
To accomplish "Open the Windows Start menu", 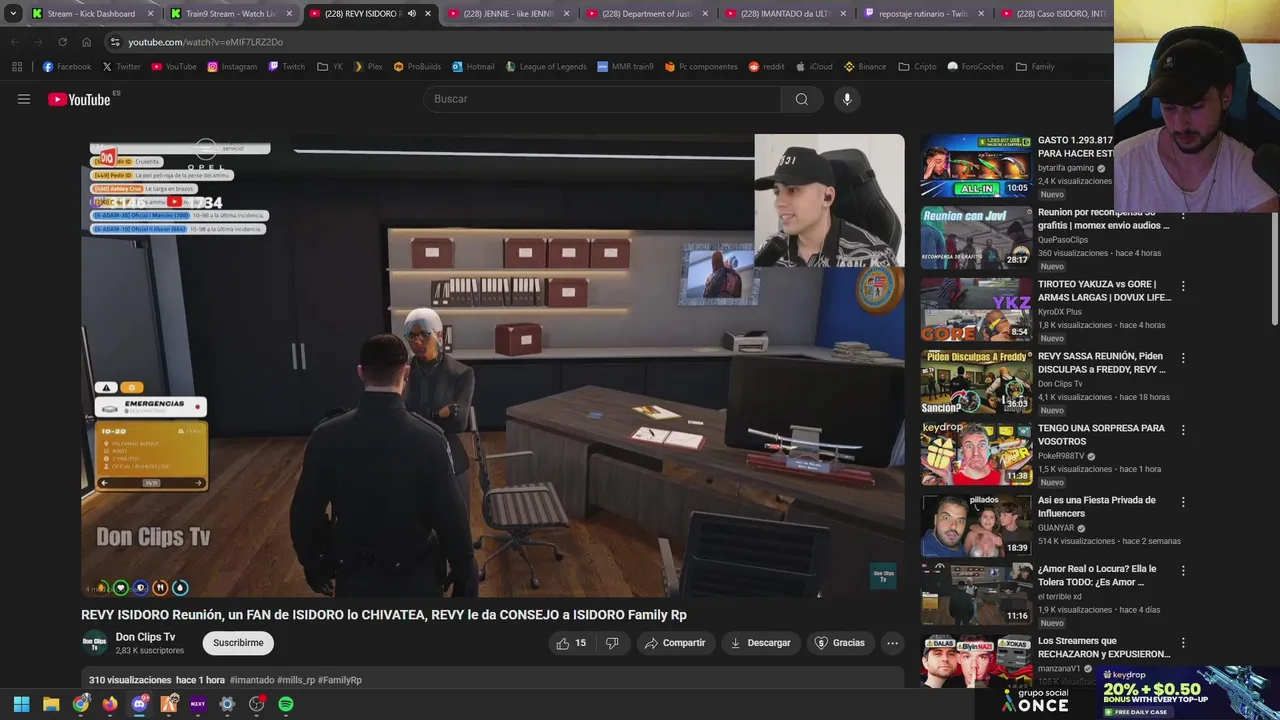I will pyautogui.click(x=21, y=704).
